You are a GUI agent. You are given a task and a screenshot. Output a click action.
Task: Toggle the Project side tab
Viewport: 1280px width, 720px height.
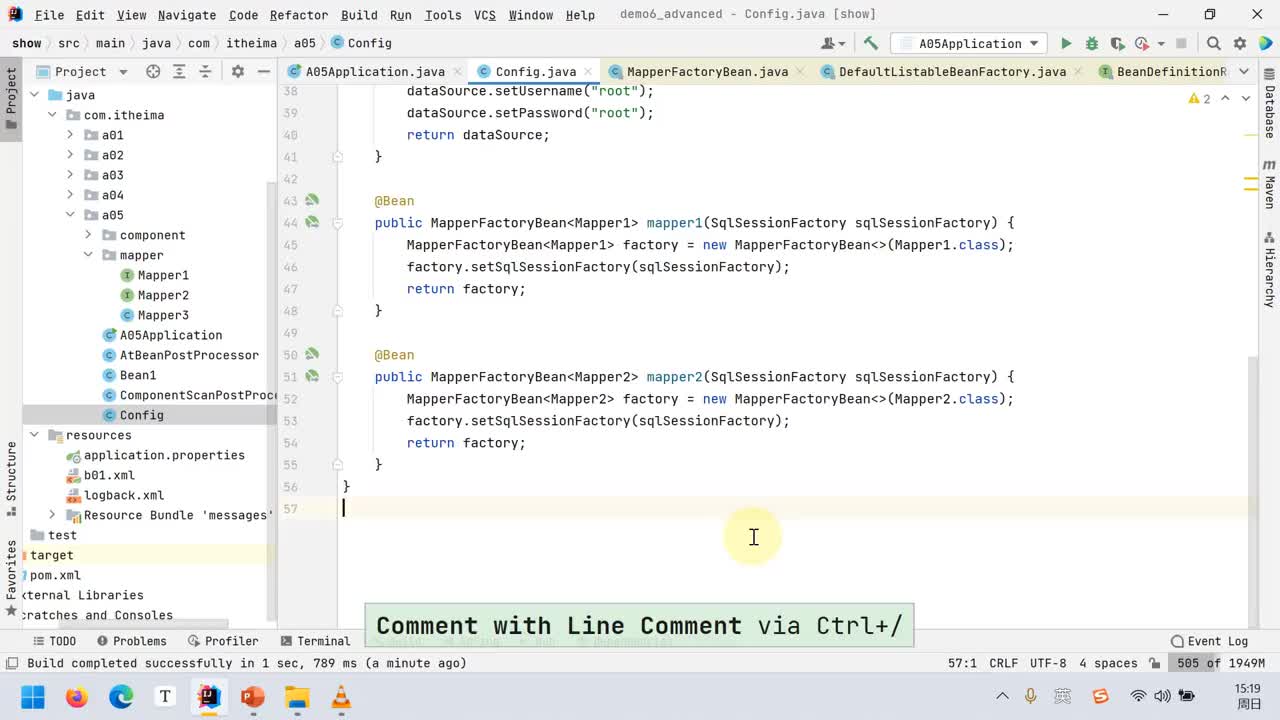[11, 99]
